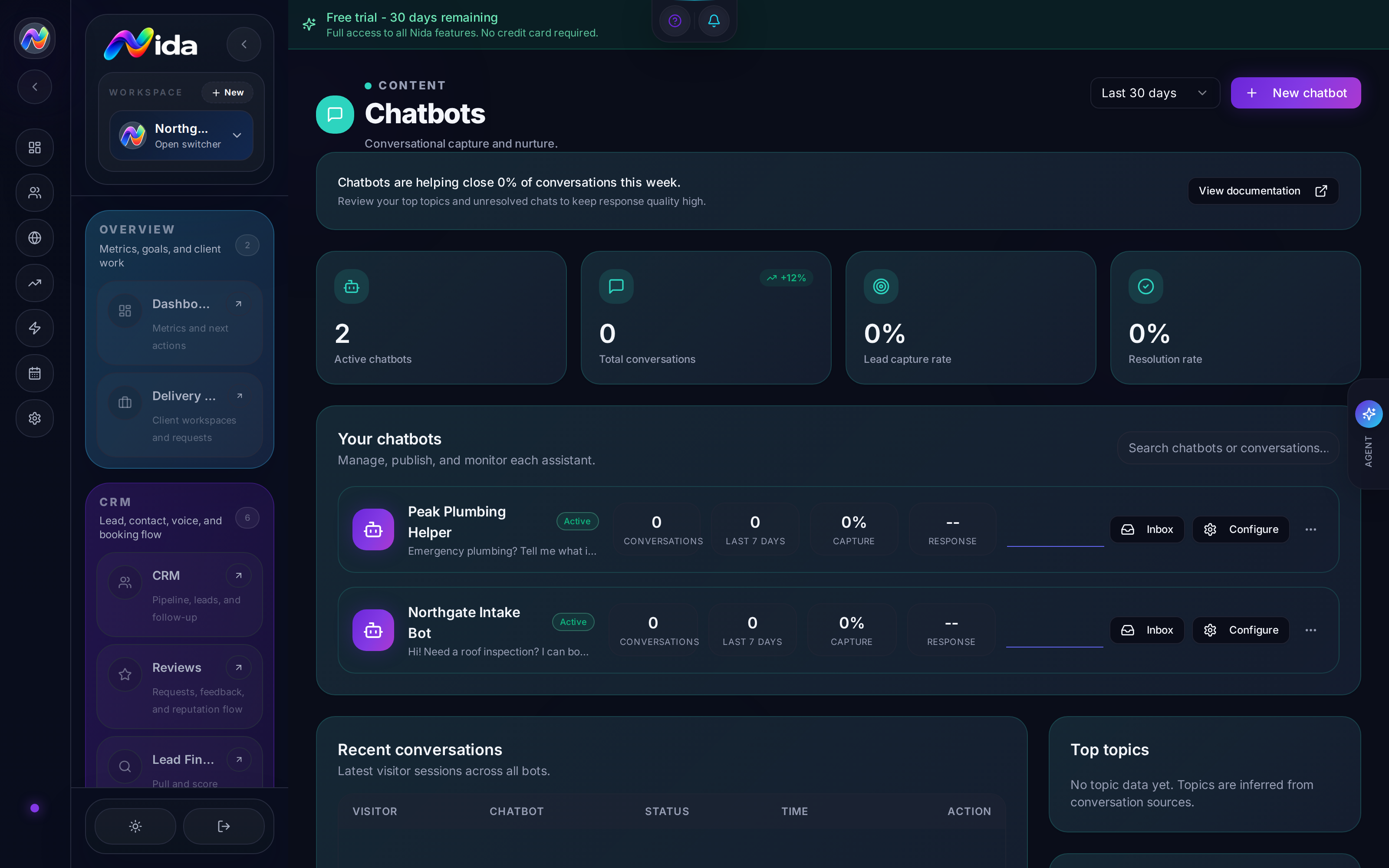Open the globe icon in the rail

coord(34,238)
